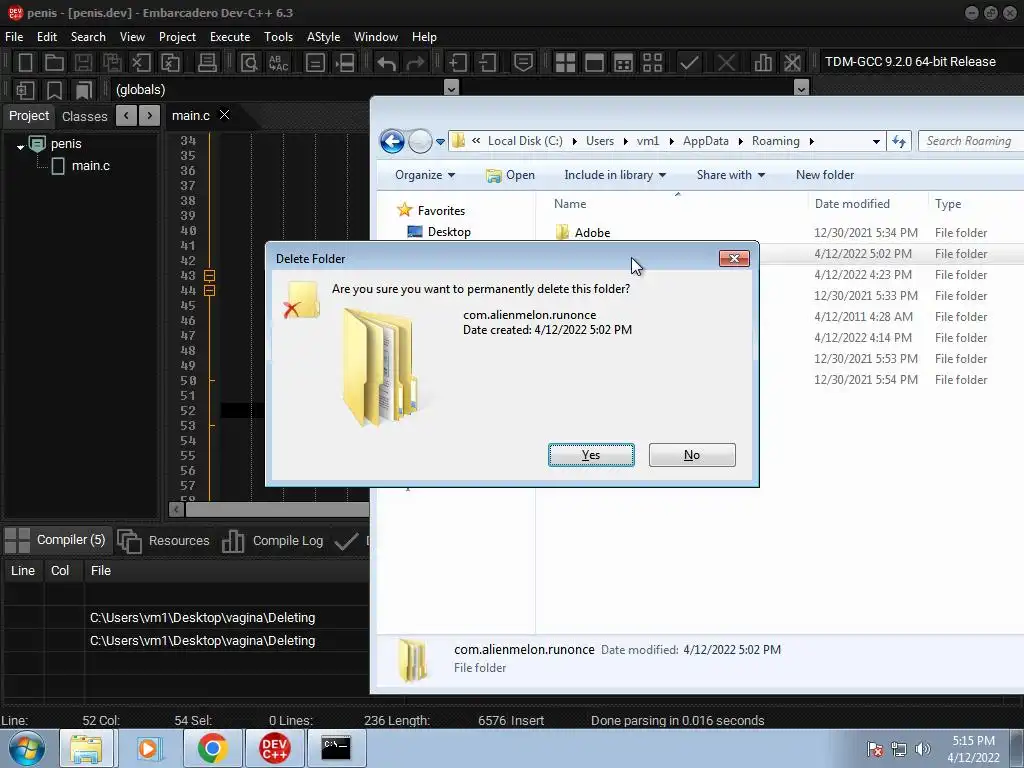This screenshot has height=768, width=1024.
Task: Click the Unindent toolbar icon
Action: coord(487,63)
